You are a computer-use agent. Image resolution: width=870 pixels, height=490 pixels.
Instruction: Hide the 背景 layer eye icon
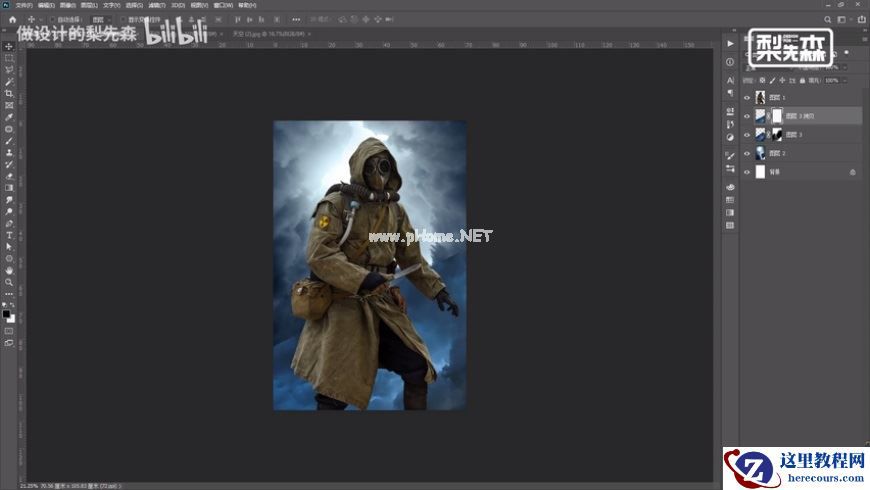coord(747,172)
